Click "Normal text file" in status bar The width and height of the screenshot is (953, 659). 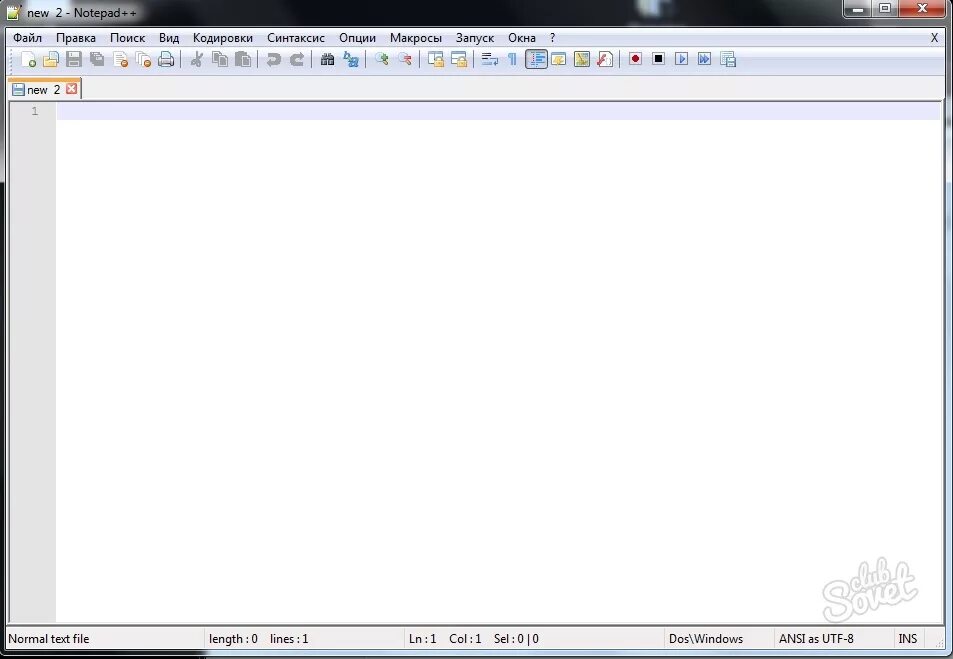49,639
